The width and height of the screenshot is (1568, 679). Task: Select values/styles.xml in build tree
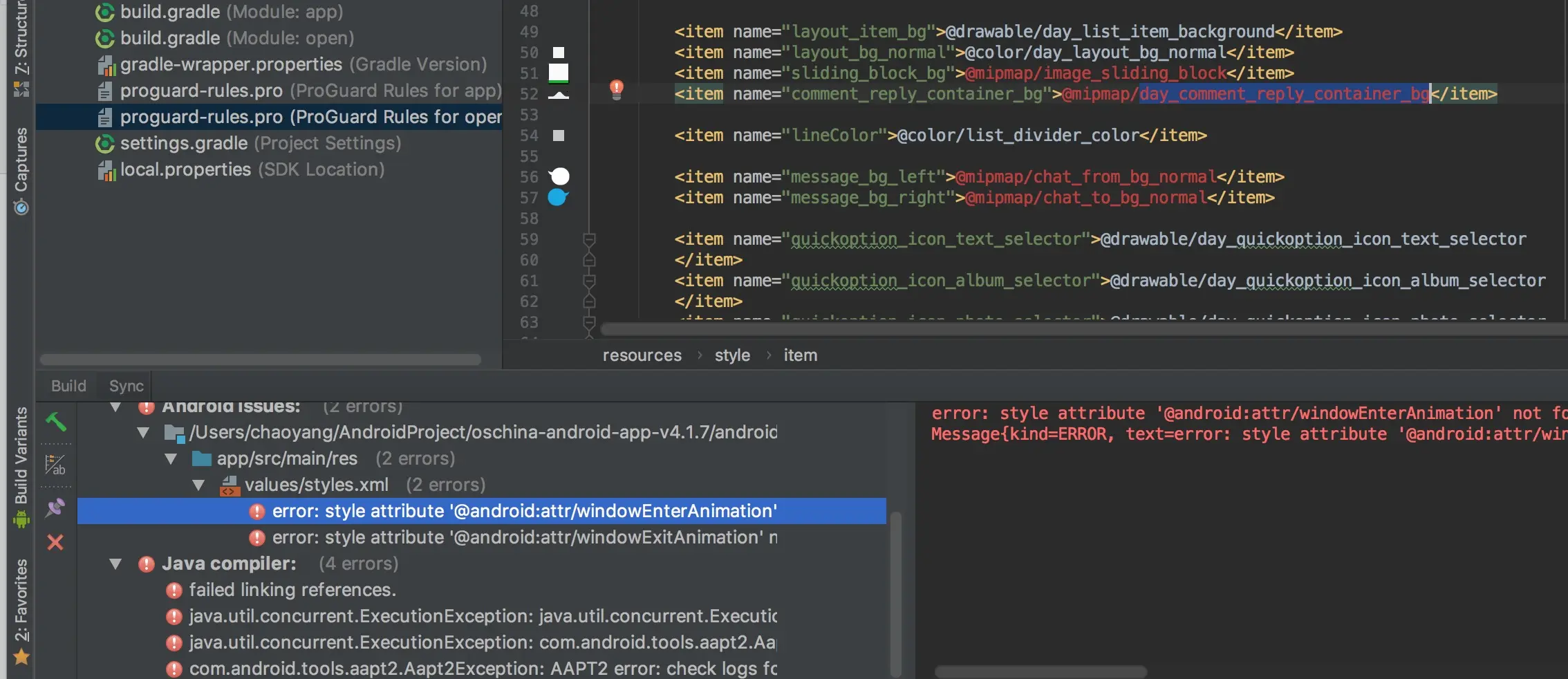point(317,485)
